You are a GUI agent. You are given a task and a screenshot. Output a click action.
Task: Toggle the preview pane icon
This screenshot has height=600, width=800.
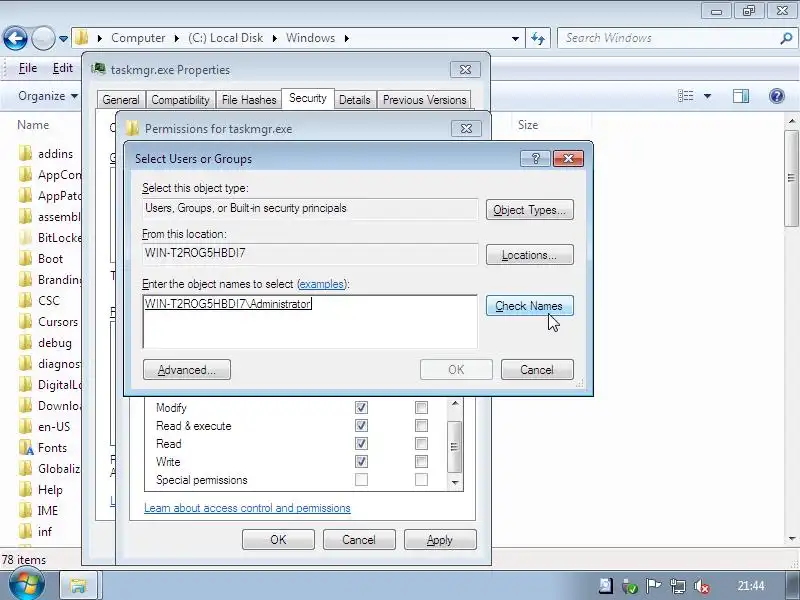741,96
